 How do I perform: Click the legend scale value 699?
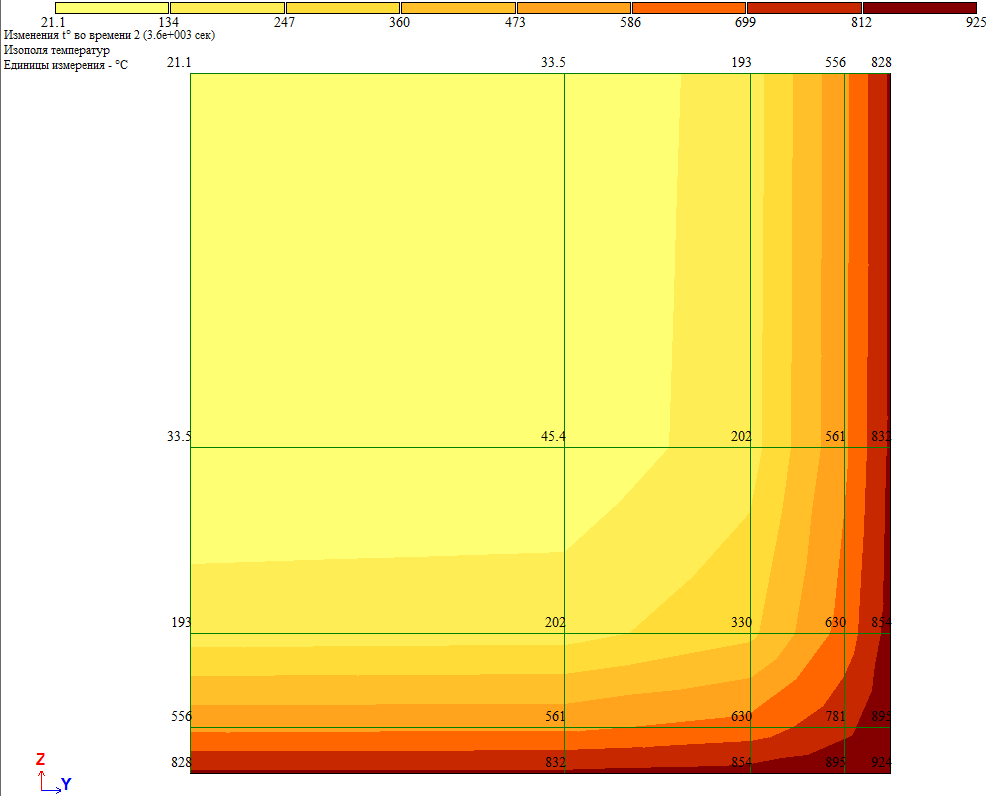(745, 23)
